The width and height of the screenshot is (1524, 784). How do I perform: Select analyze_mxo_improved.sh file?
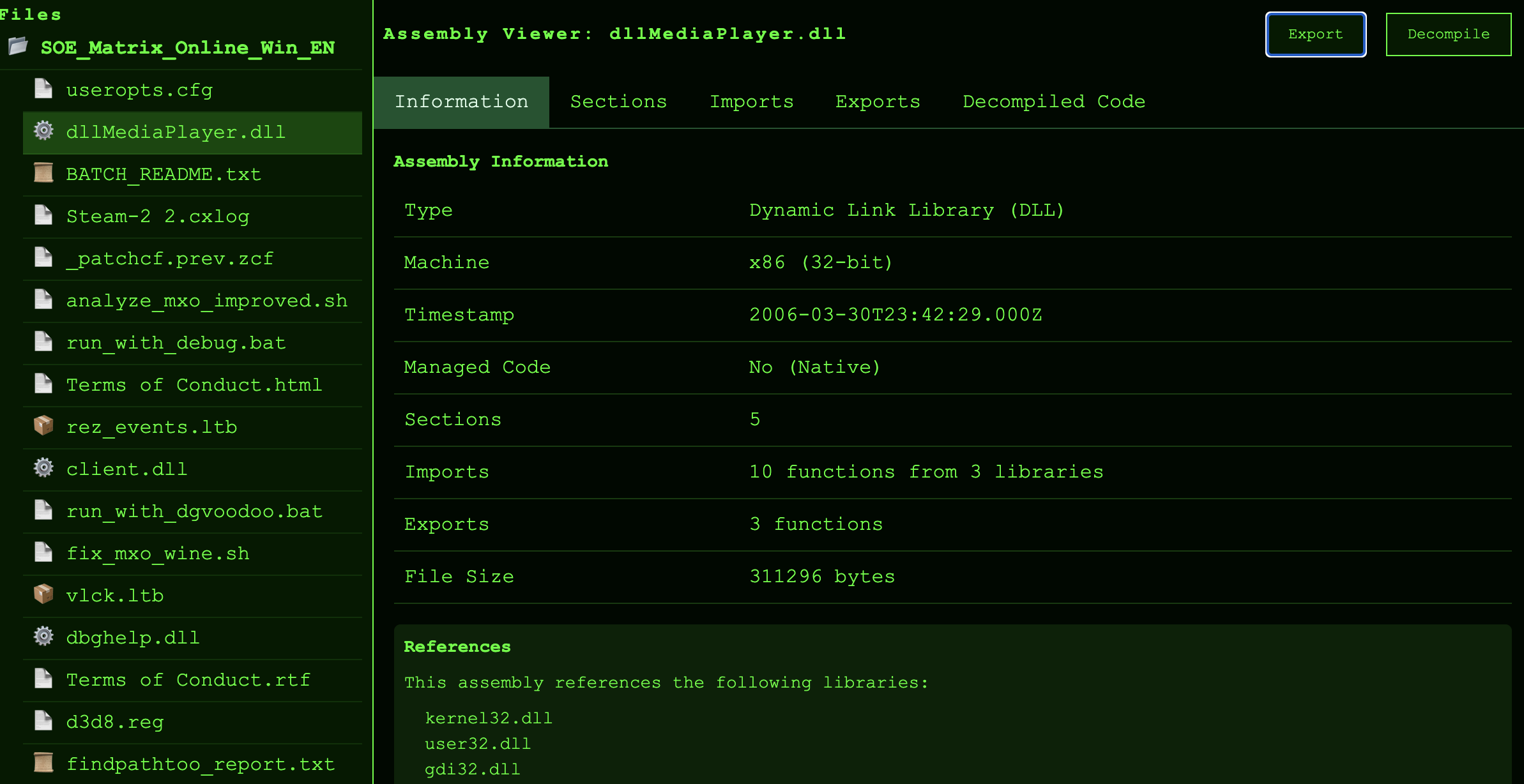(x=206, y=301)
